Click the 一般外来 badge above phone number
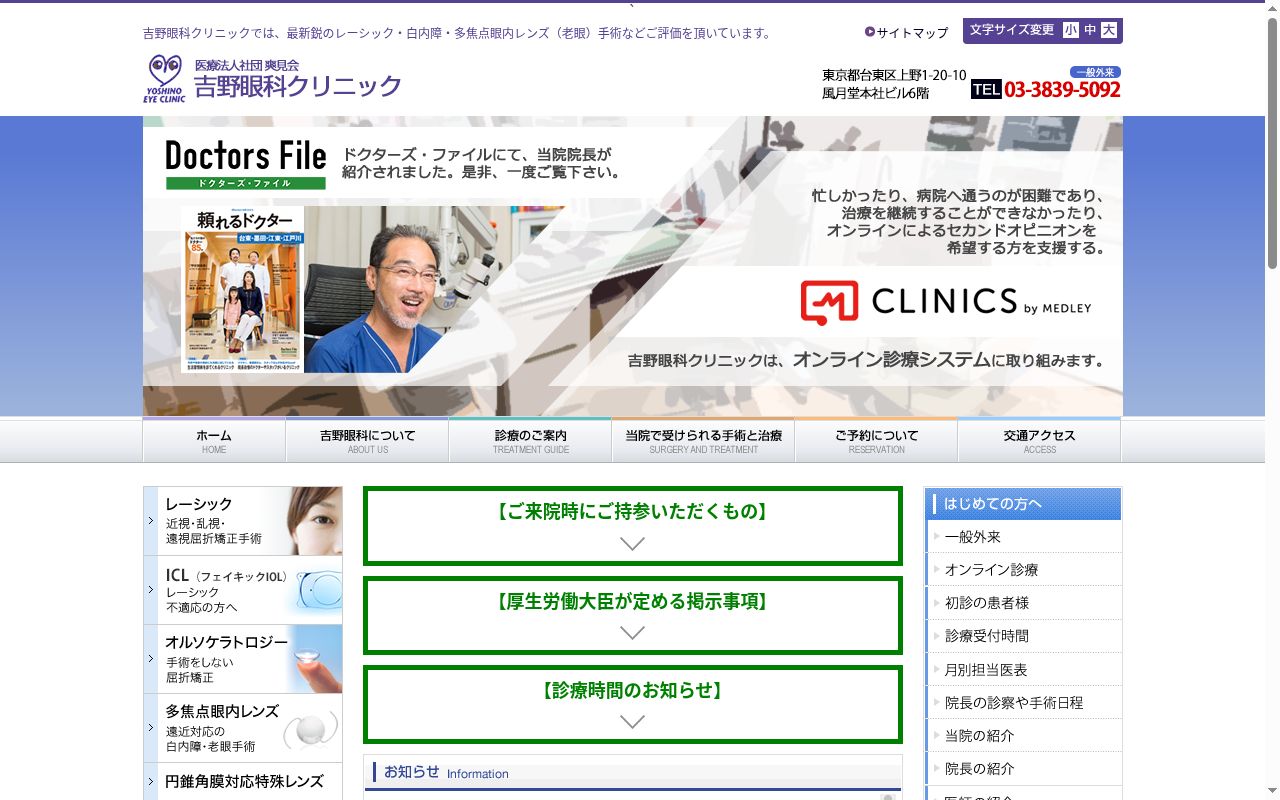The width and height of the screenshot is (1280, 800). point(1095,72)
